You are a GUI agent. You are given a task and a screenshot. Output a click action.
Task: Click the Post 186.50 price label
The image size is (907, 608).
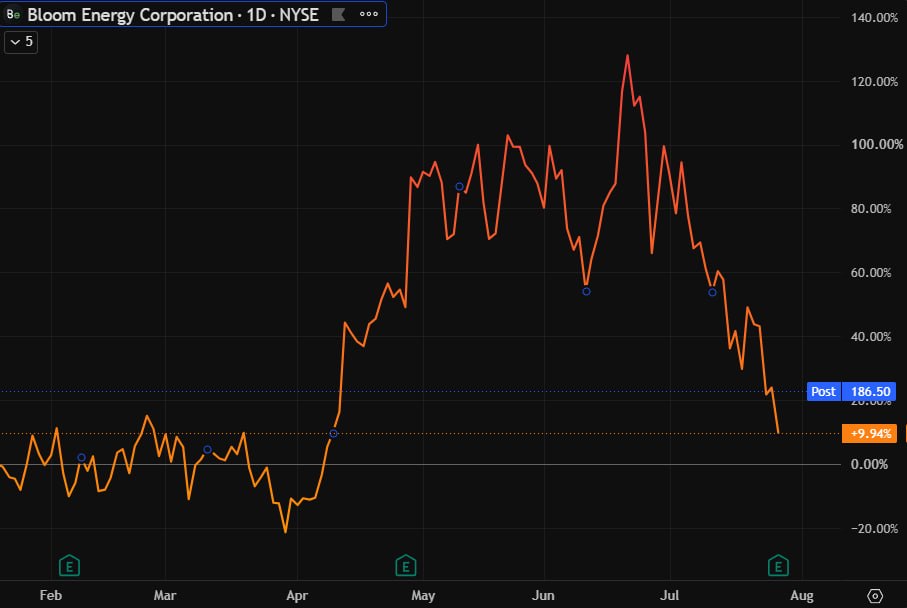[x=851, y=392]
